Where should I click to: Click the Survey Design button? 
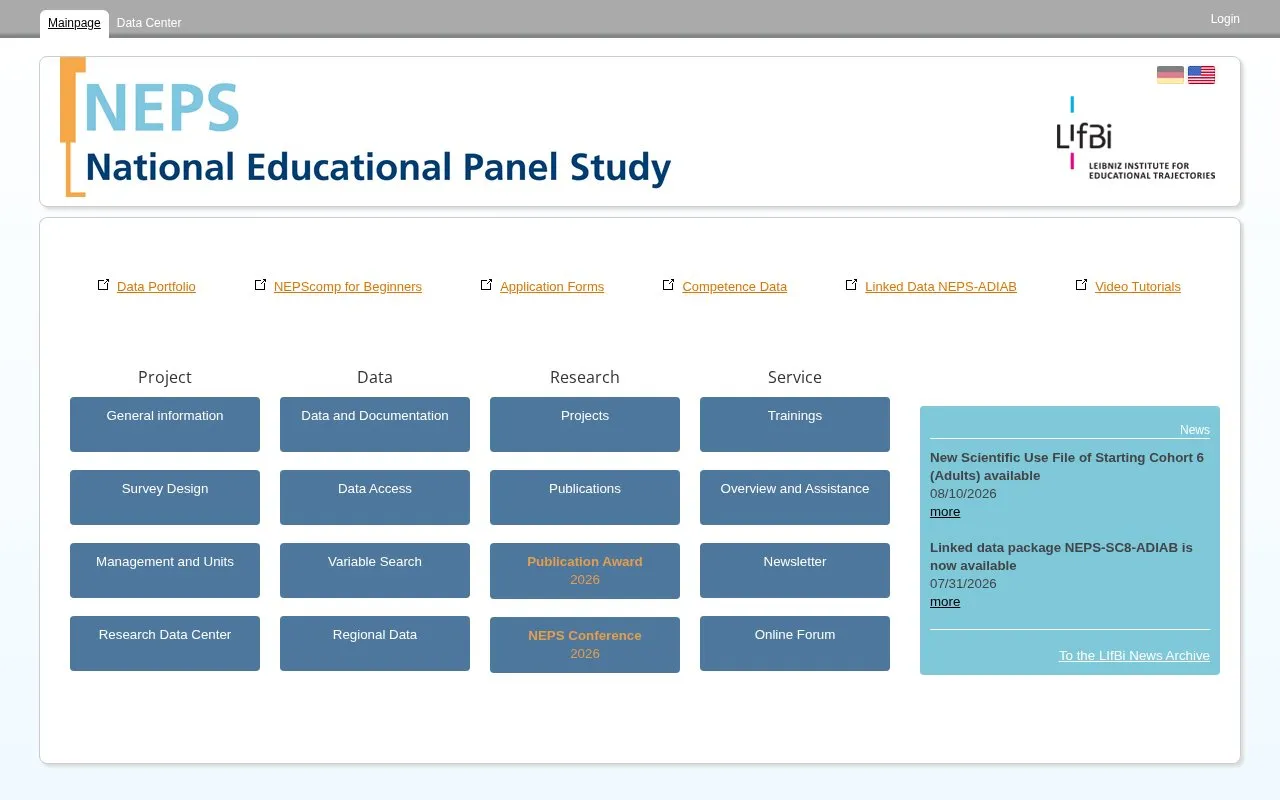(x=165, y=497)
